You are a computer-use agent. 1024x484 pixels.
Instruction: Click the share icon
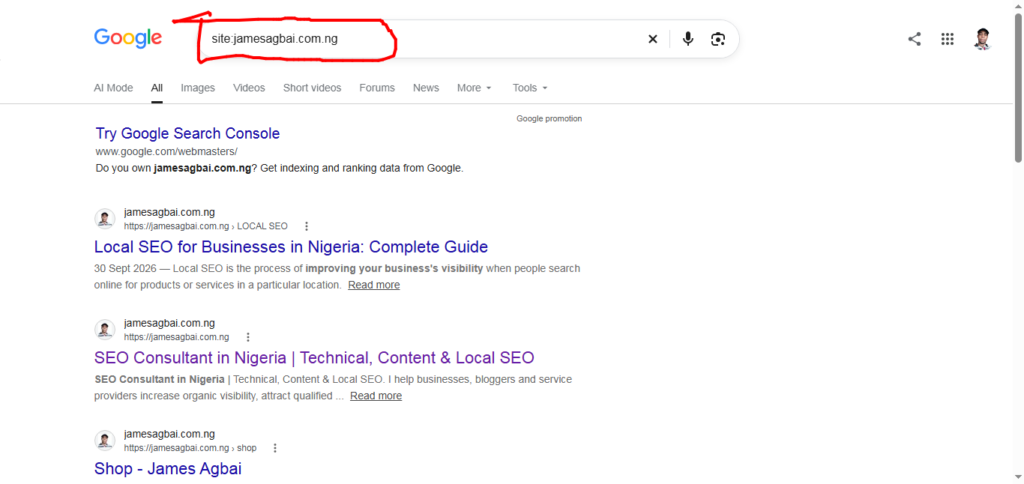(x=914, y=39)
